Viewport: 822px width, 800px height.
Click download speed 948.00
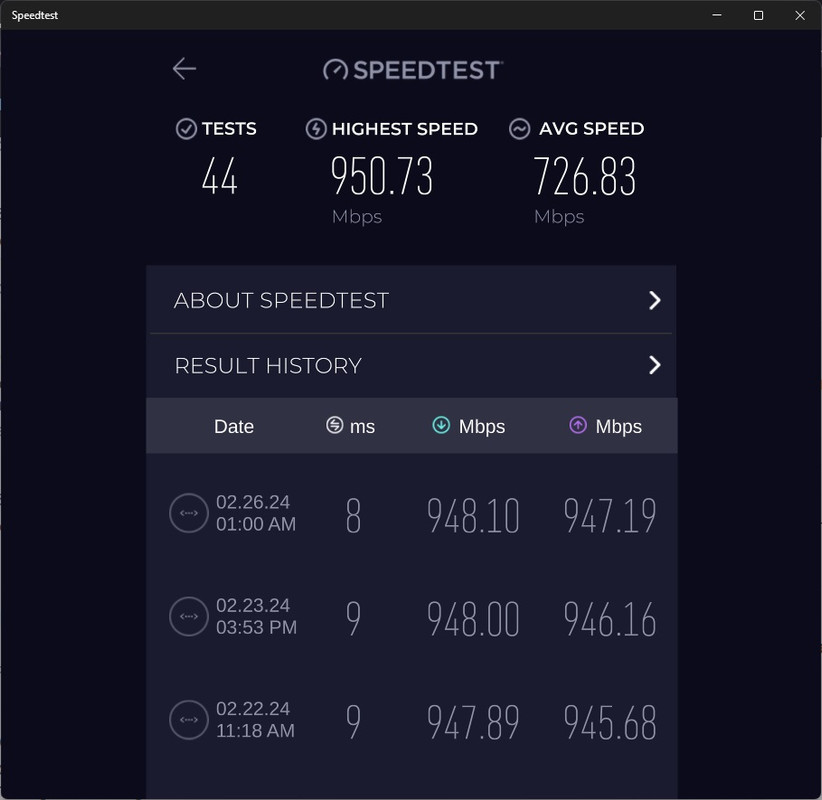473,619
